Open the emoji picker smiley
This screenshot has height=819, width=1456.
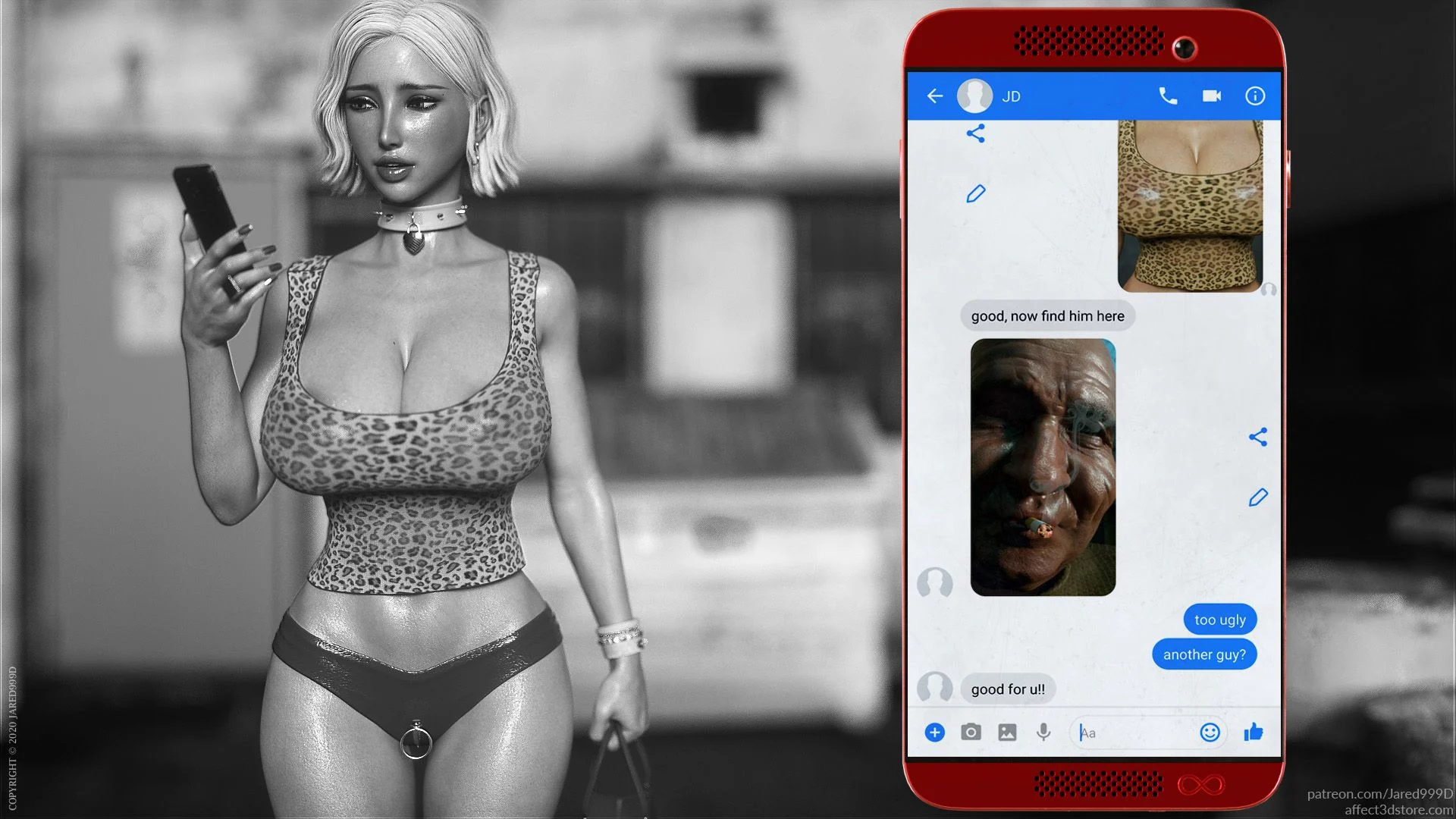click(1210, 733)
